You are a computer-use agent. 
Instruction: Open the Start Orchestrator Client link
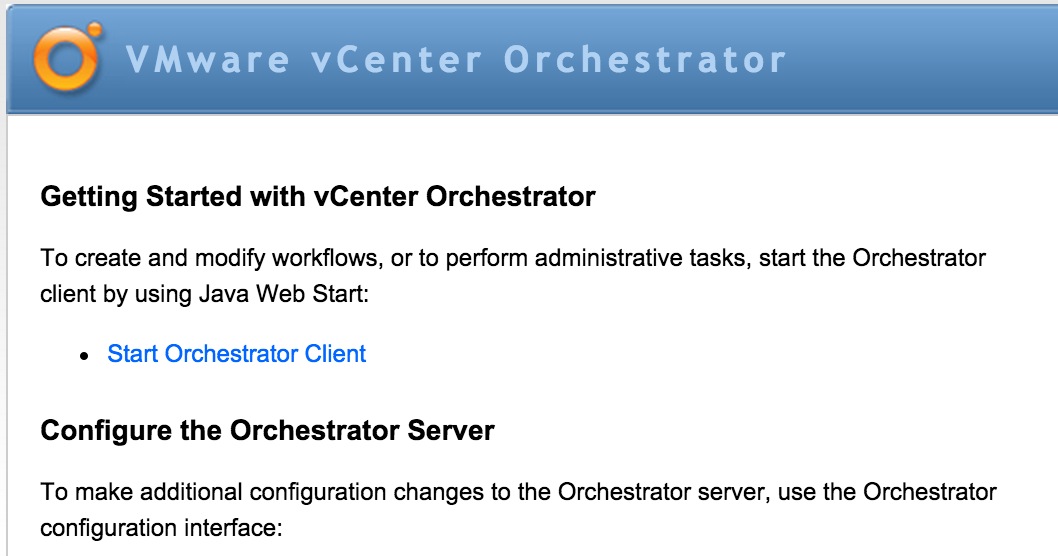point(237,354)
